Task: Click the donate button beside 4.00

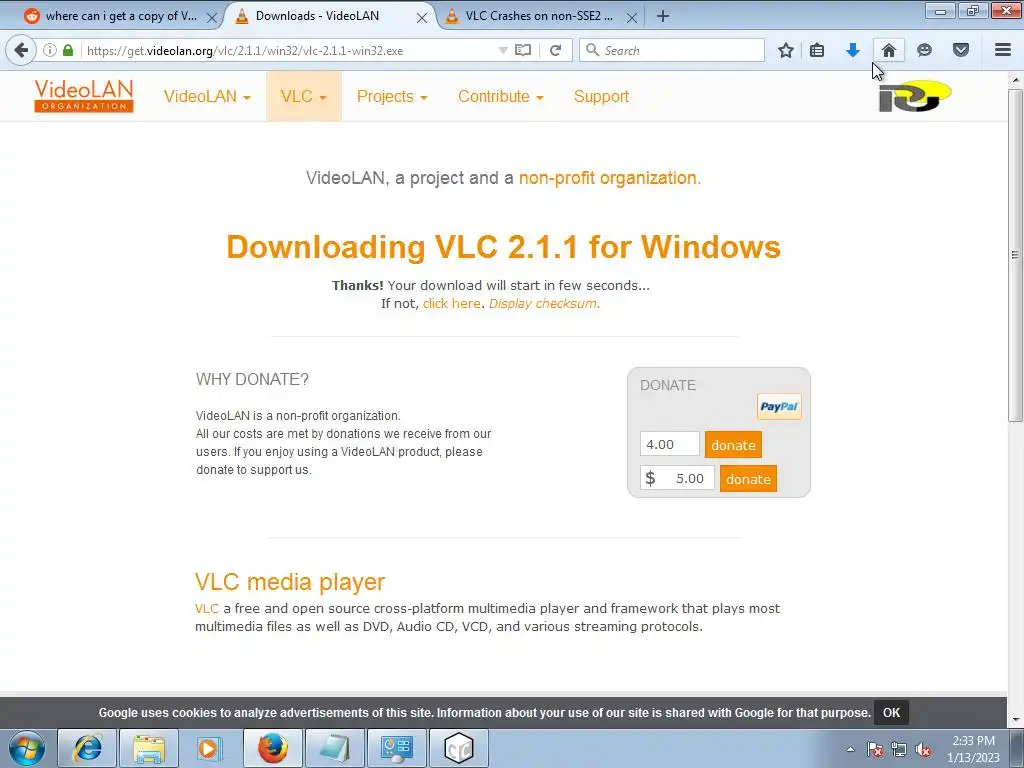Action: pos(733,445)
